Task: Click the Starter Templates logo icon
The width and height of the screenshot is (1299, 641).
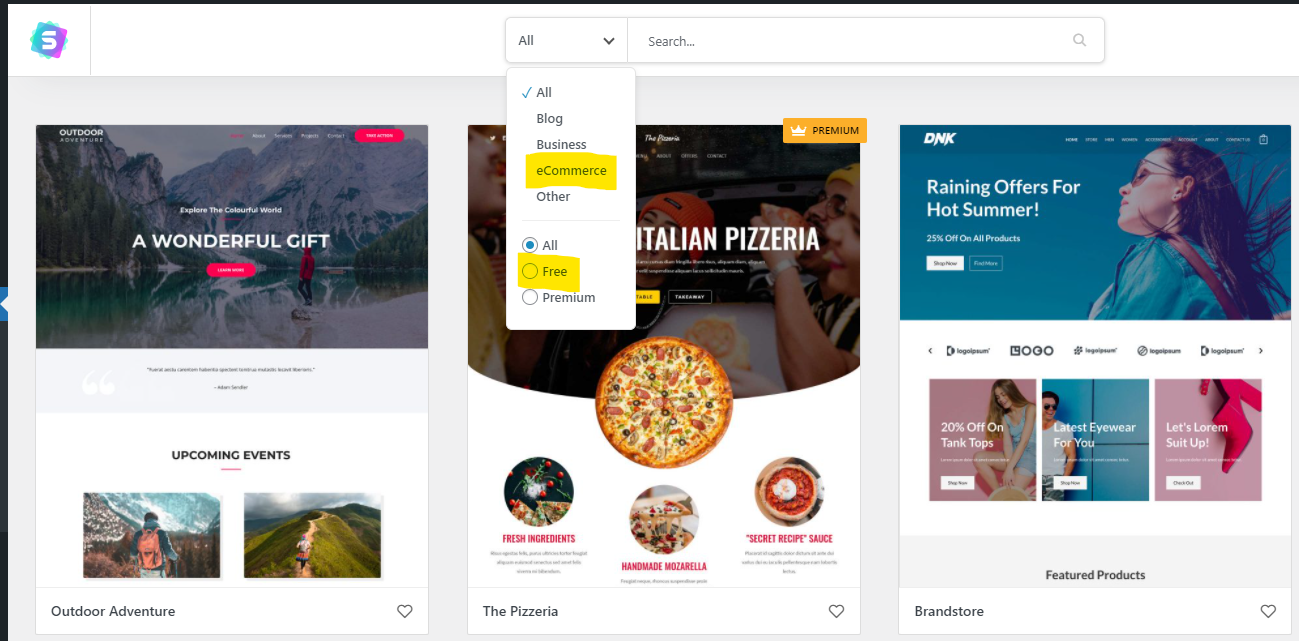Action: click(x=48, y=40)
